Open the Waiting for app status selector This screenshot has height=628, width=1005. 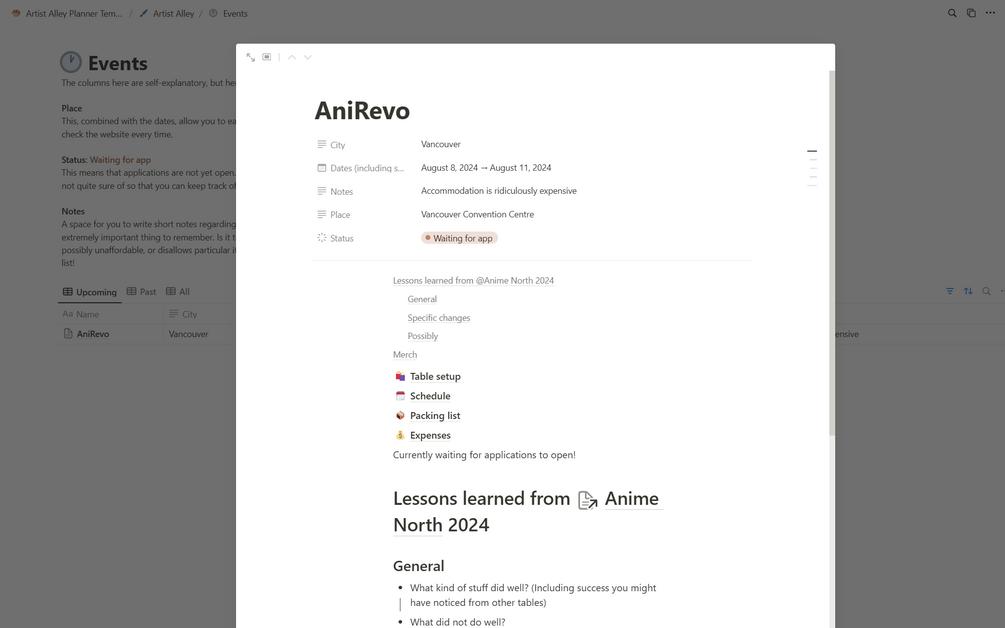click(x=459, y=238)
